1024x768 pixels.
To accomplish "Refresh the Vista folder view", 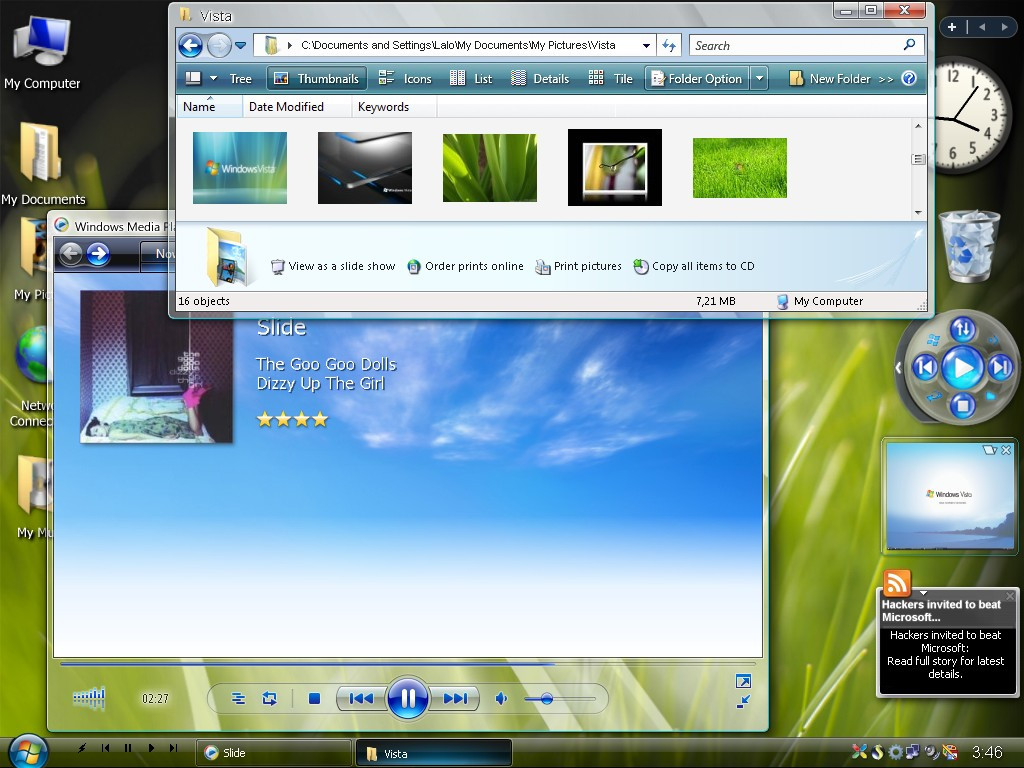I will click(669, 46).
